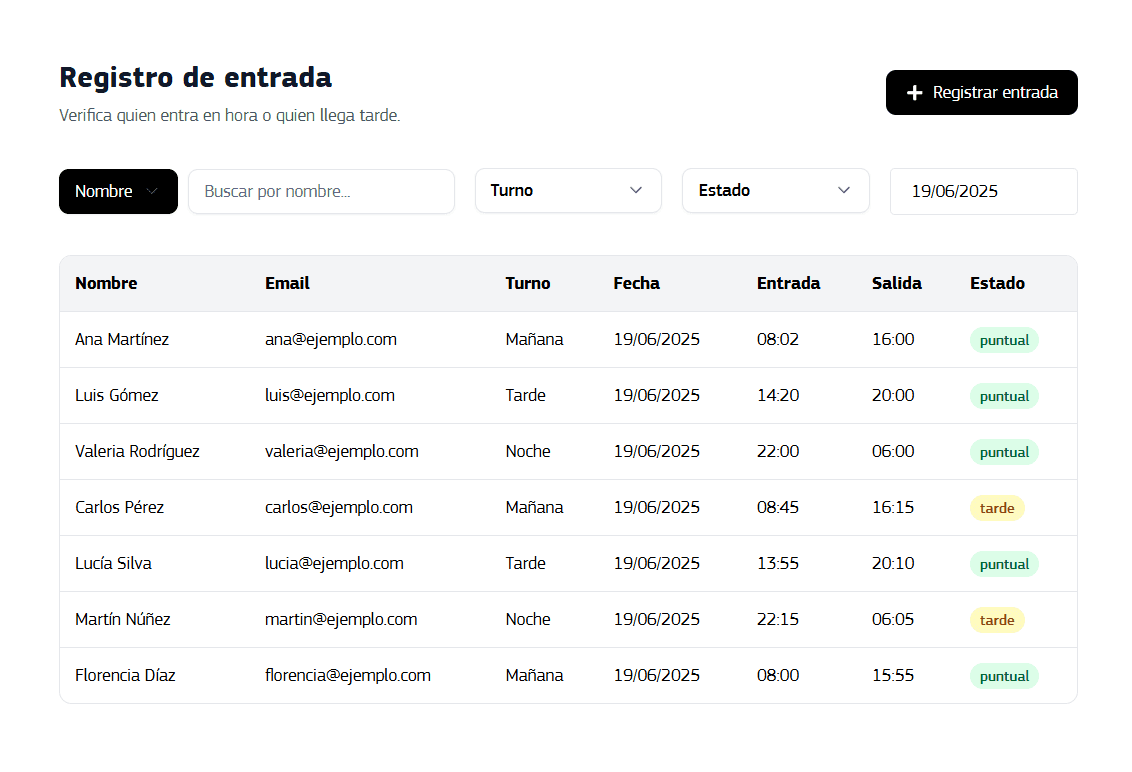
Task: Click salida time 16:00
Action: (893, 339)
